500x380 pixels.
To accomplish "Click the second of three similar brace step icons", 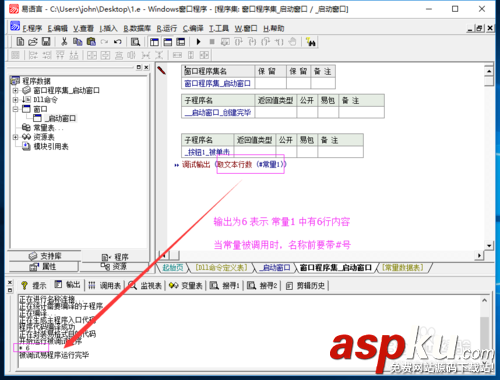I will coord(252,42).
